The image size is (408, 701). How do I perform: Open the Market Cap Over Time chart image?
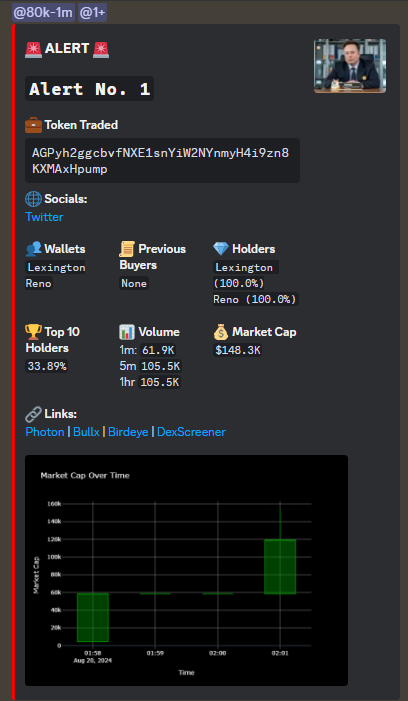[x=186, y=570]
